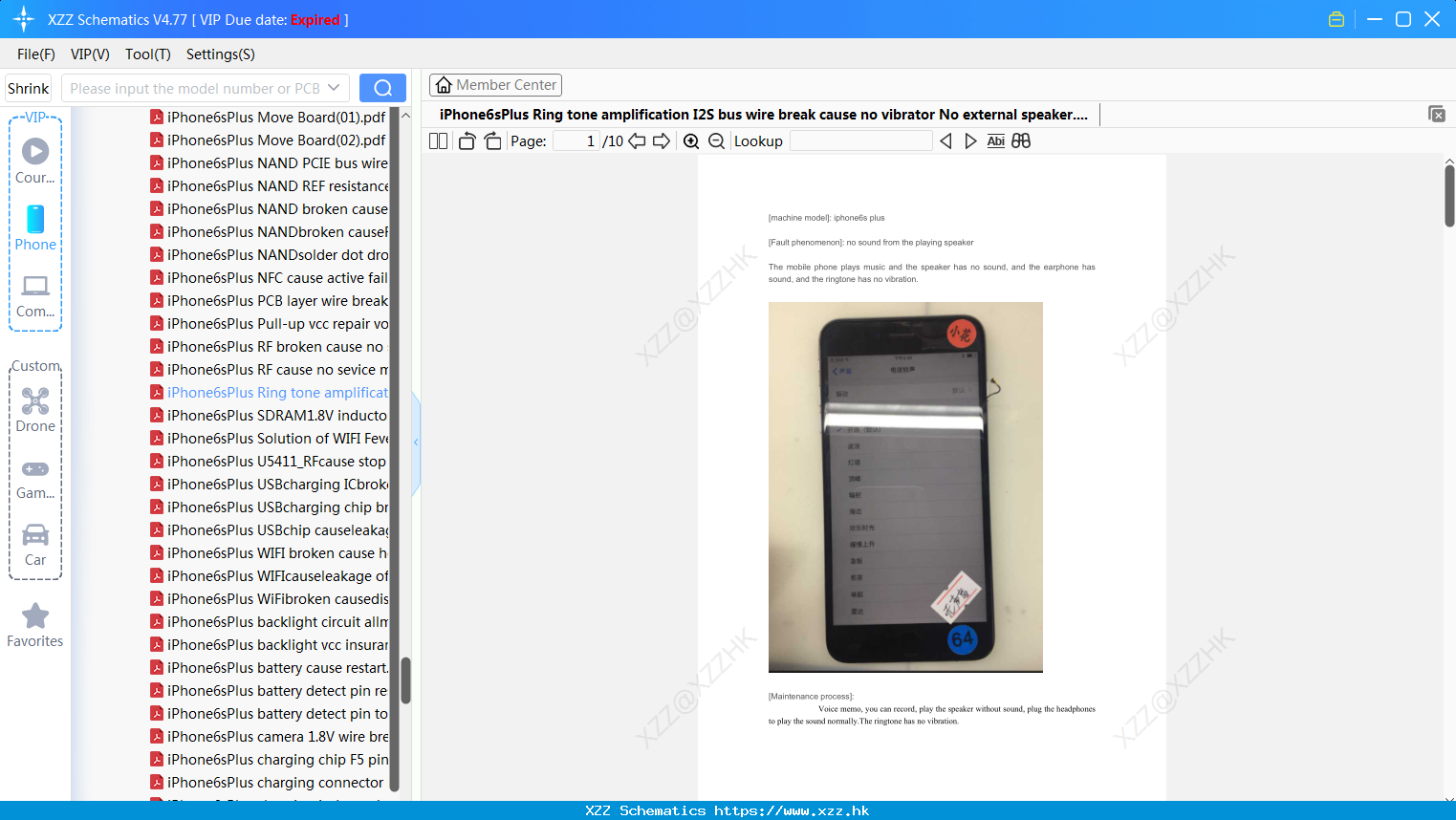The width and height of the screenshot is (1456, 820).
Task: Open iPhone6sPlus charging connector file
Action: 269,783
